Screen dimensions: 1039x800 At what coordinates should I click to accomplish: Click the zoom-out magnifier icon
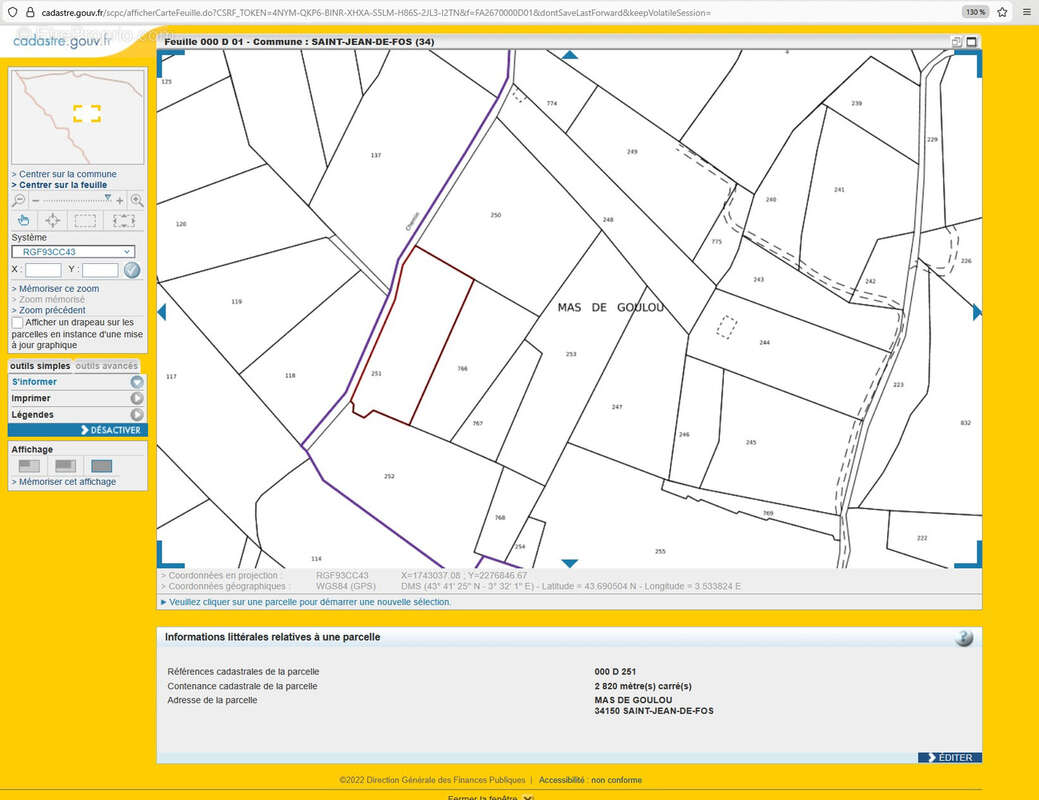click(x=20, y=200)
